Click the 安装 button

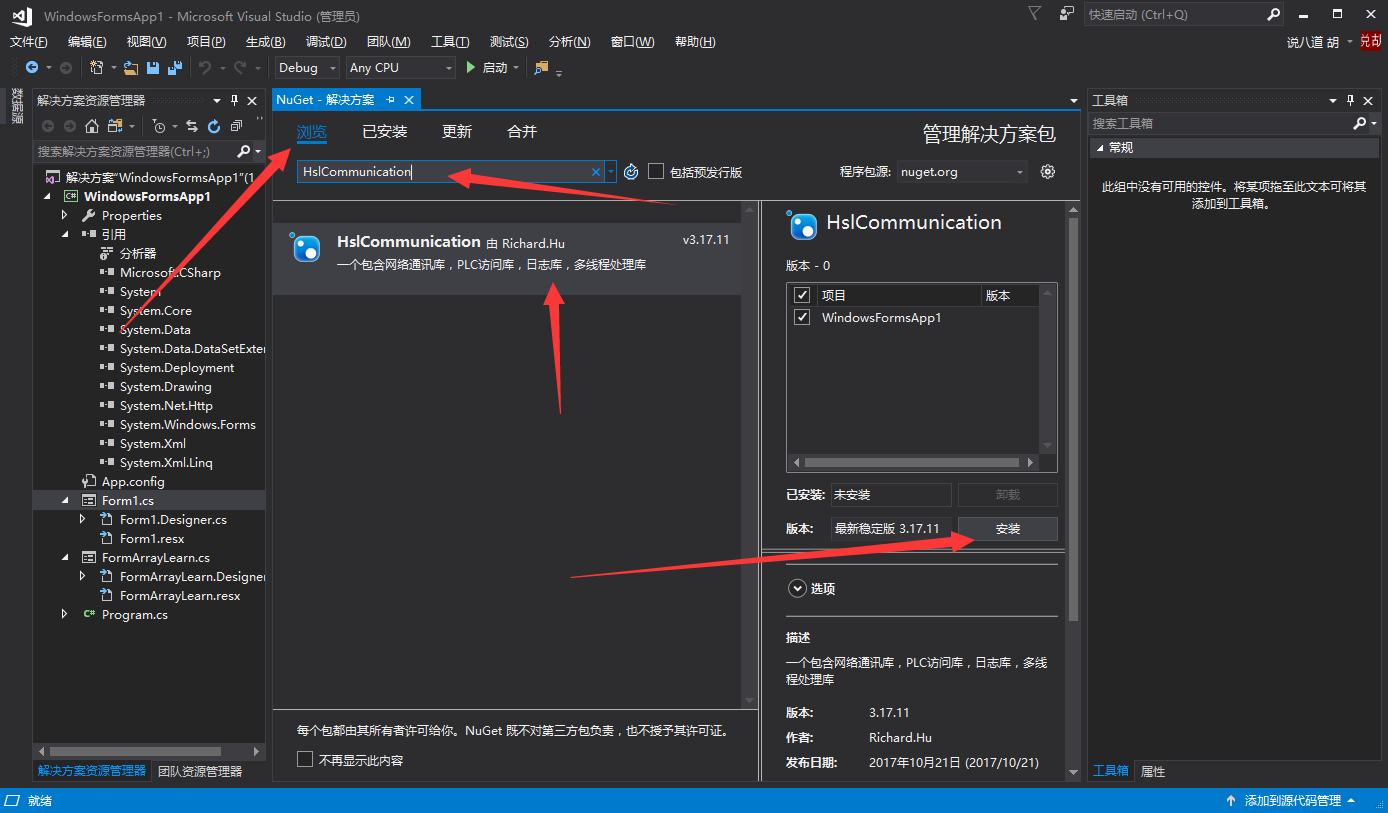point(1007,529)
